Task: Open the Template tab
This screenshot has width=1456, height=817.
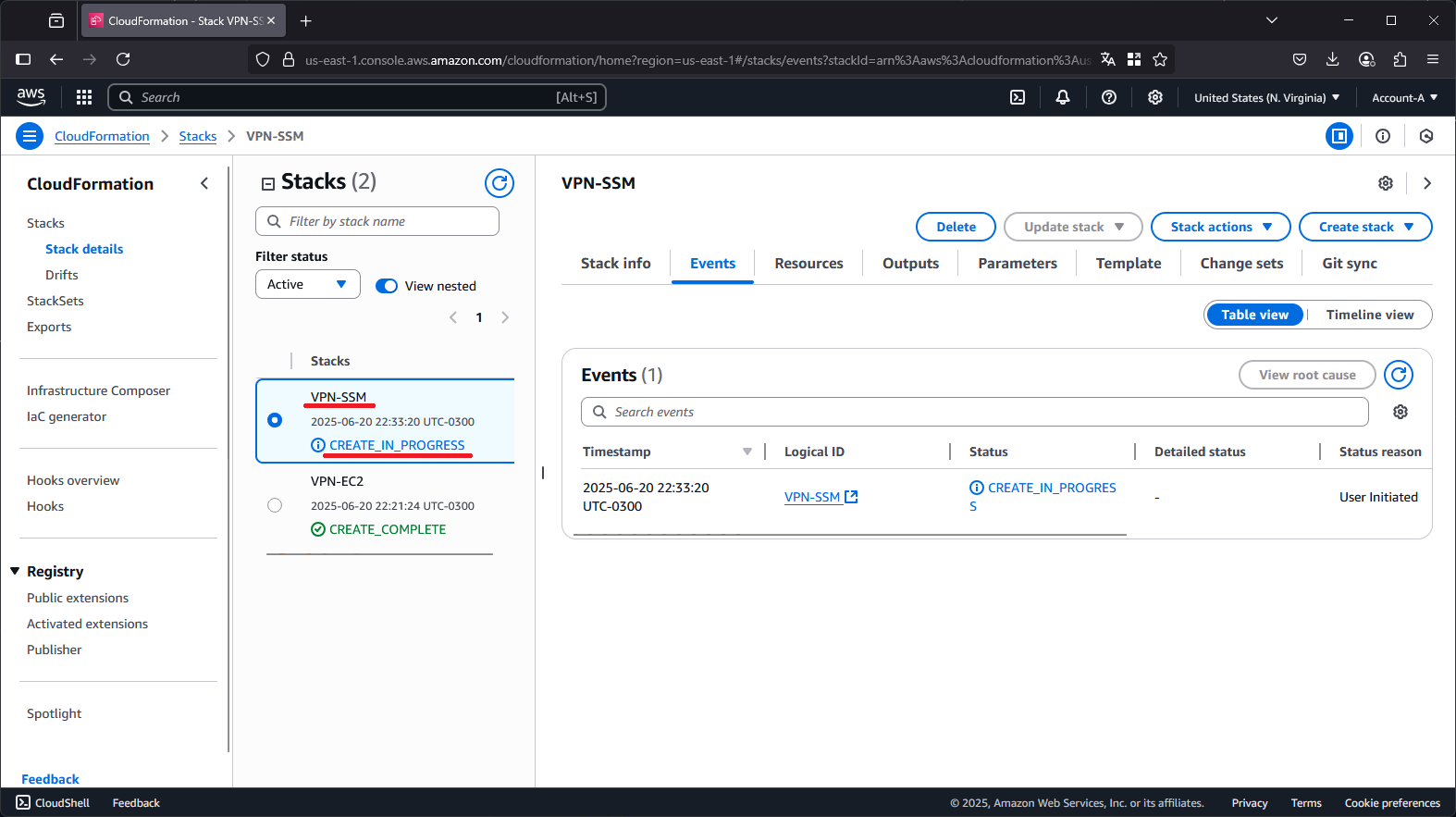Action: (1129, 263)
